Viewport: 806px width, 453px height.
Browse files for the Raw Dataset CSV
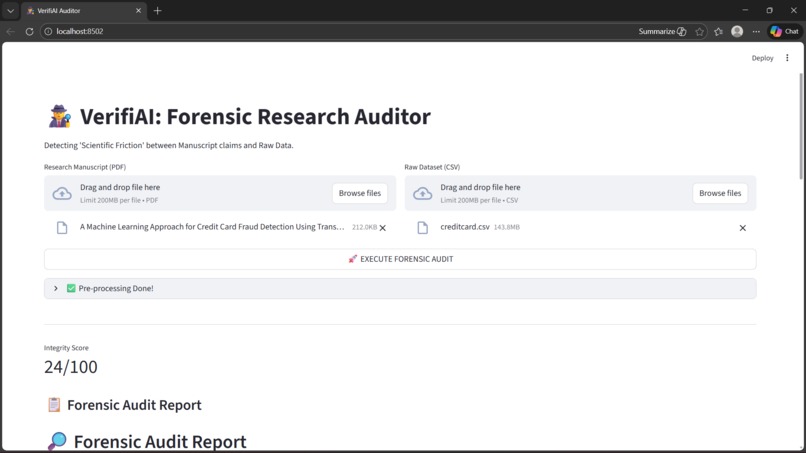[x=720, y=193]
